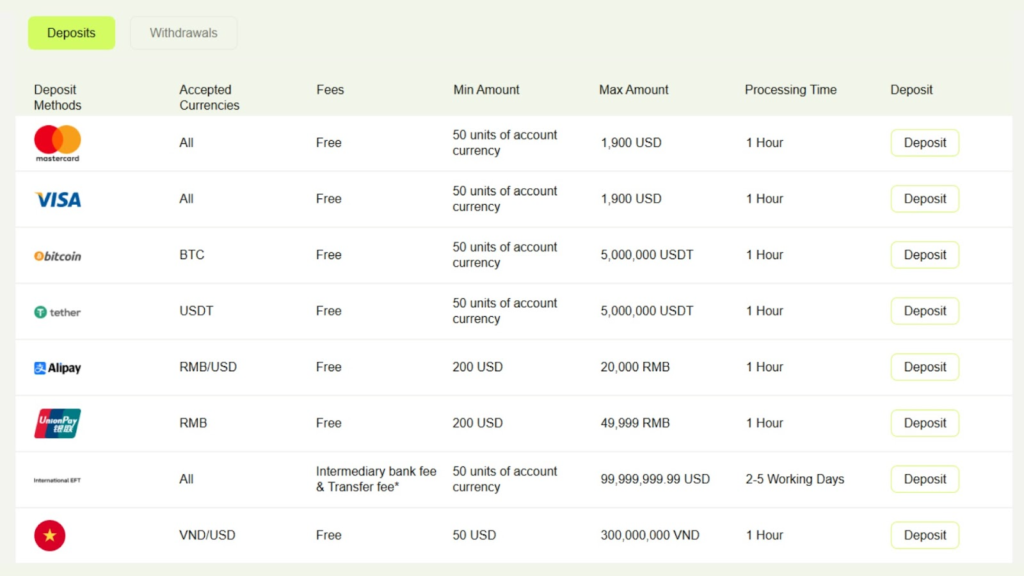Select the UnionPay card logo
Screen dimensions: 1024x576
point(57,423)
